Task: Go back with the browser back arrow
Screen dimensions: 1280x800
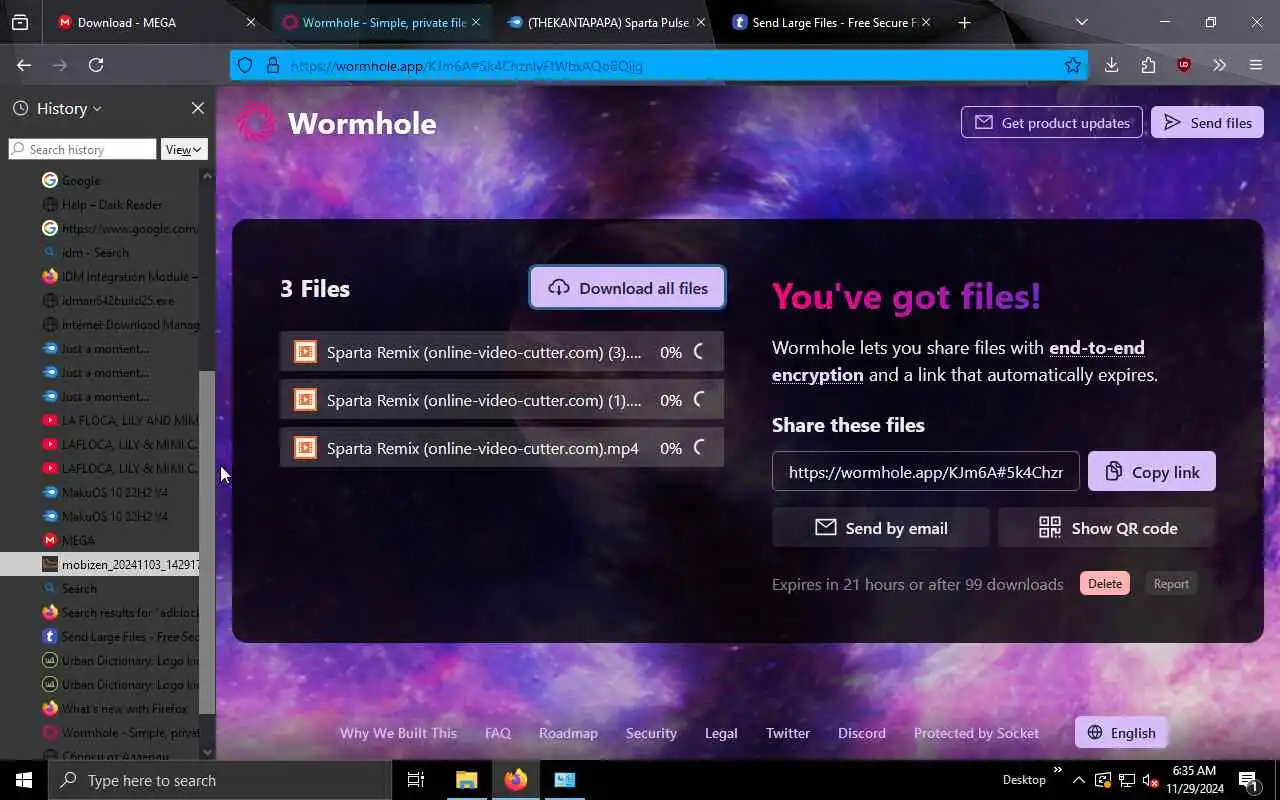Action: [24, 65]
